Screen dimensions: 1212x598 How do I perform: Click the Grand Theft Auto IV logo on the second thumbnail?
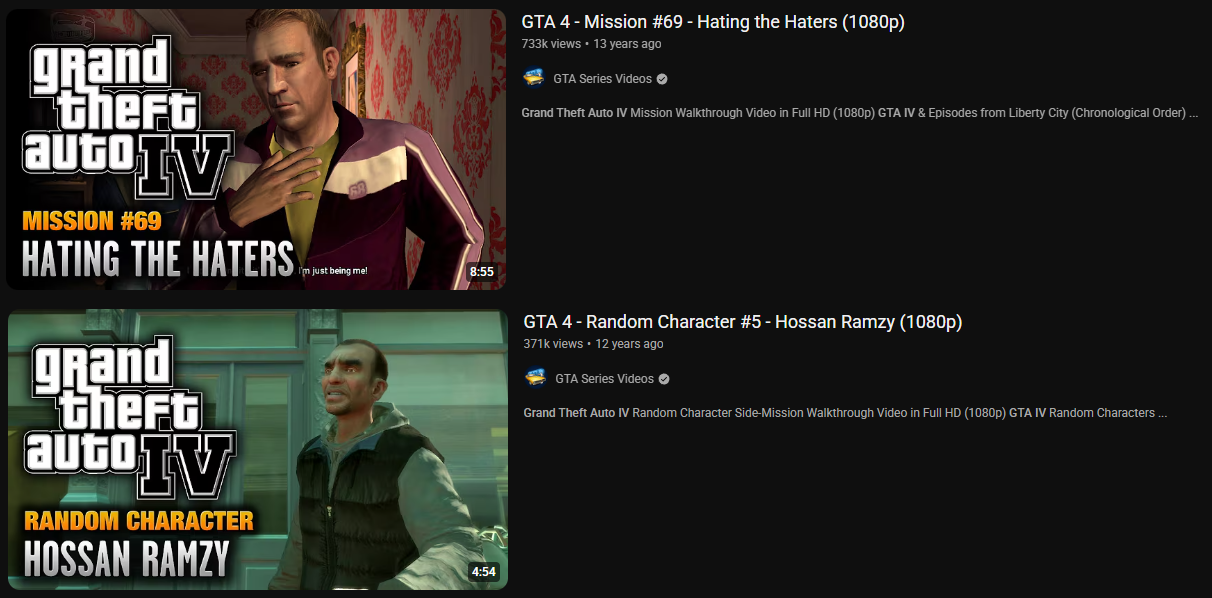point(131,418)
